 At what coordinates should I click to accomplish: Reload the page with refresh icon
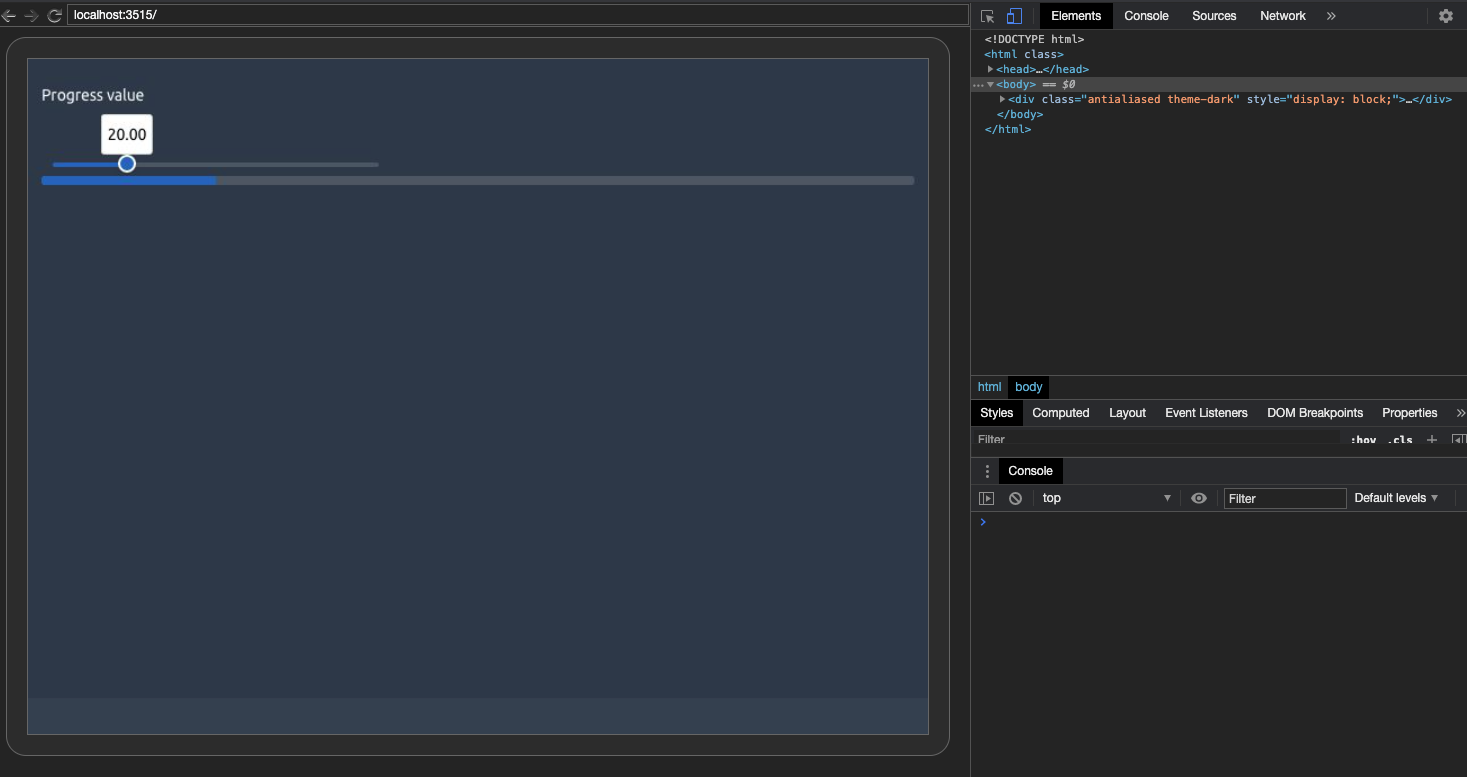(x=54, y=16)
